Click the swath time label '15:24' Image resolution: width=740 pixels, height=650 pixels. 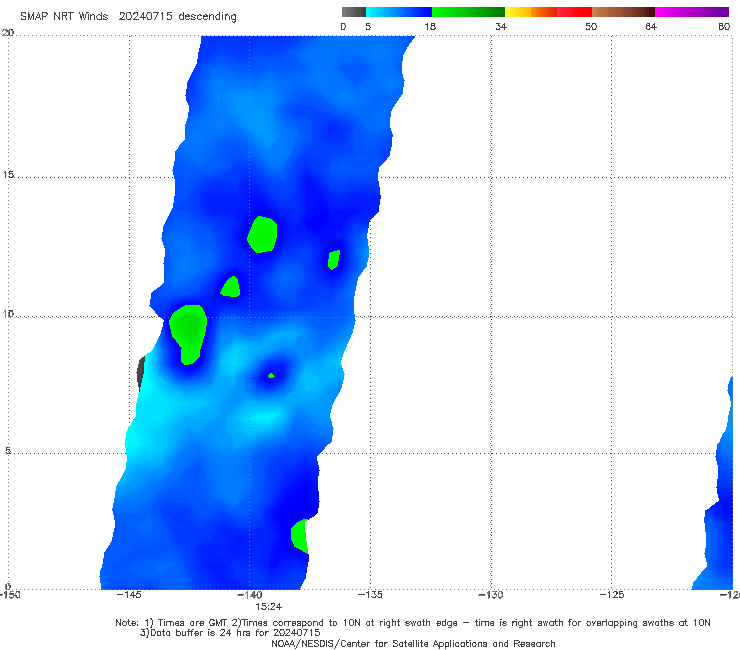click(x=269, y=607)
